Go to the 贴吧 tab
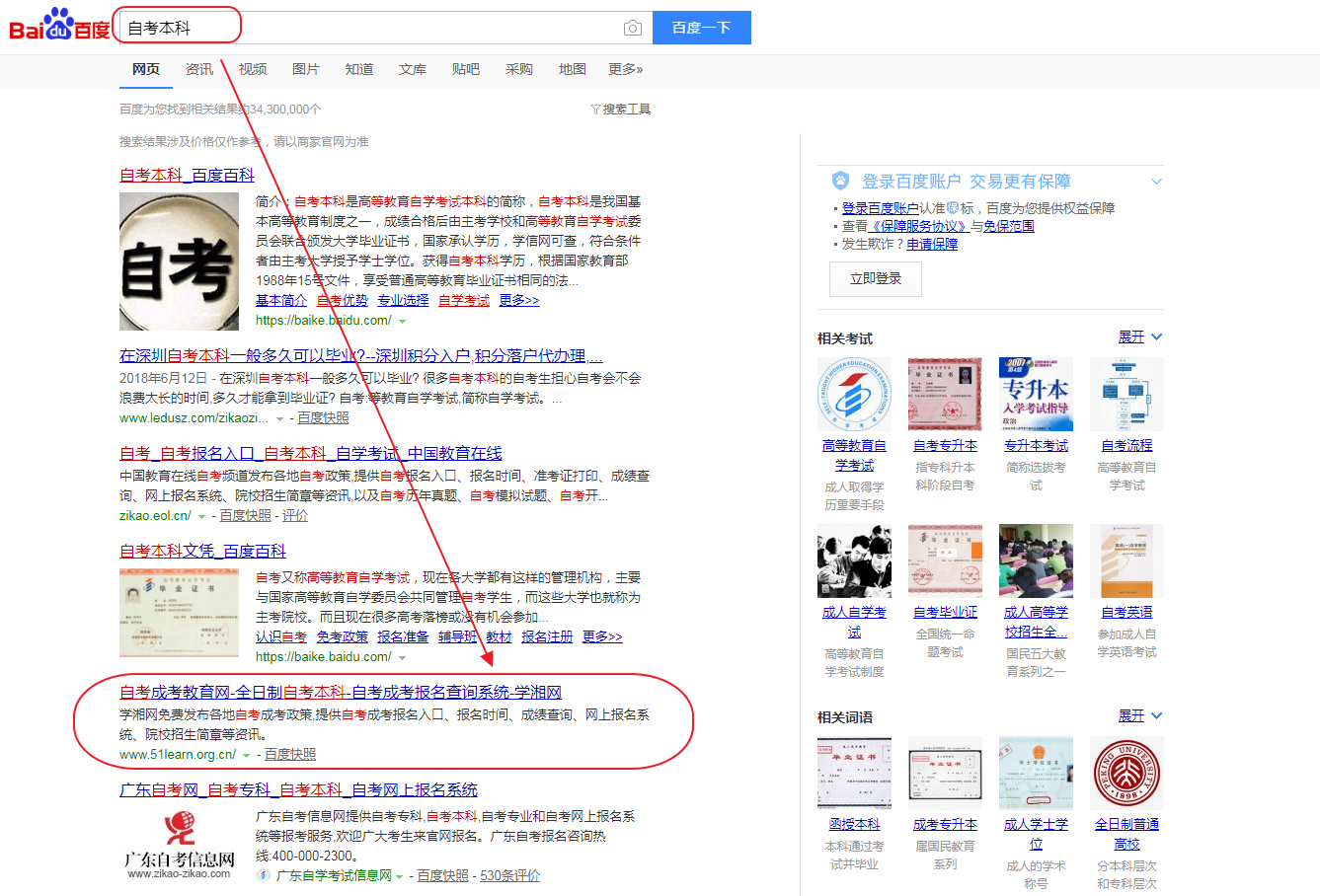 pos(466,69)
